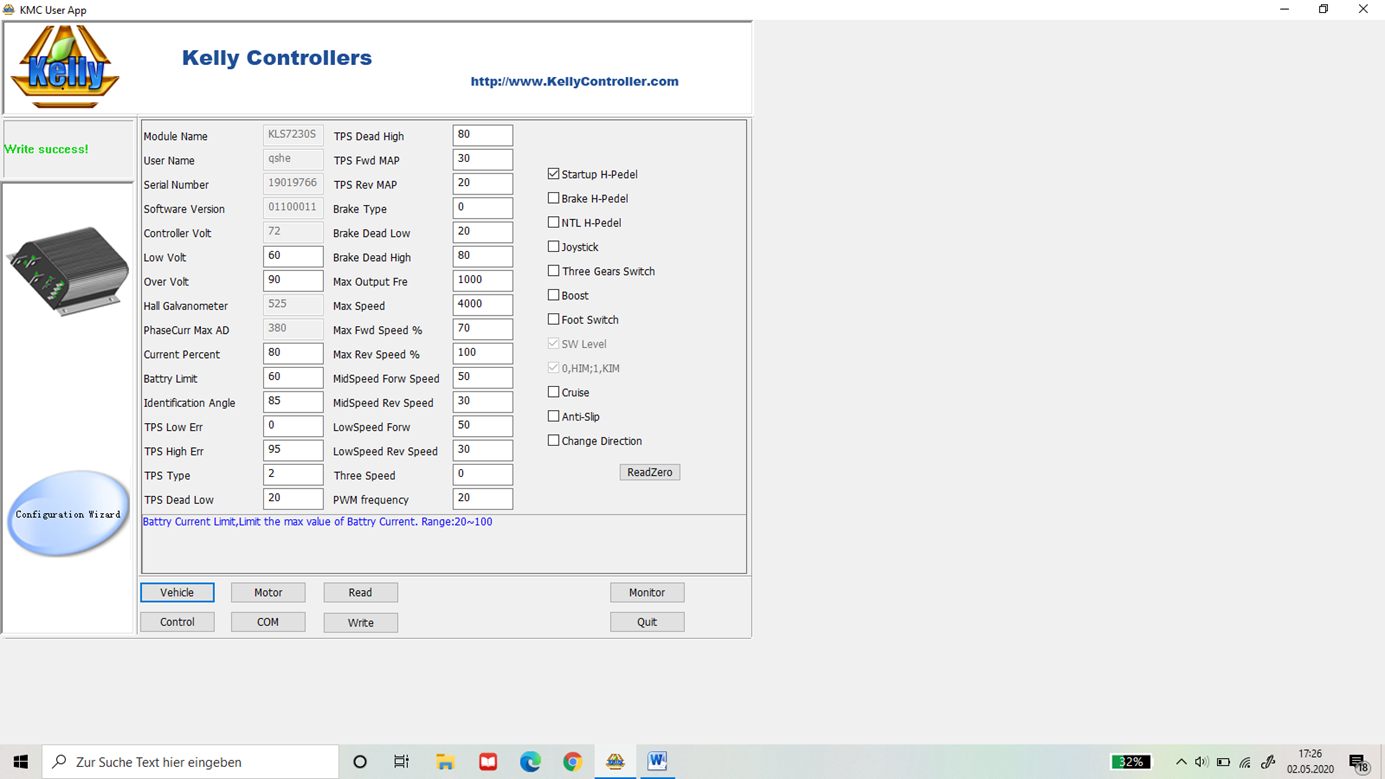Image resolution: width=1385 pixels, height=779 pixels.
Task: Show hidden system tray icons
Action: point(1181,762)
